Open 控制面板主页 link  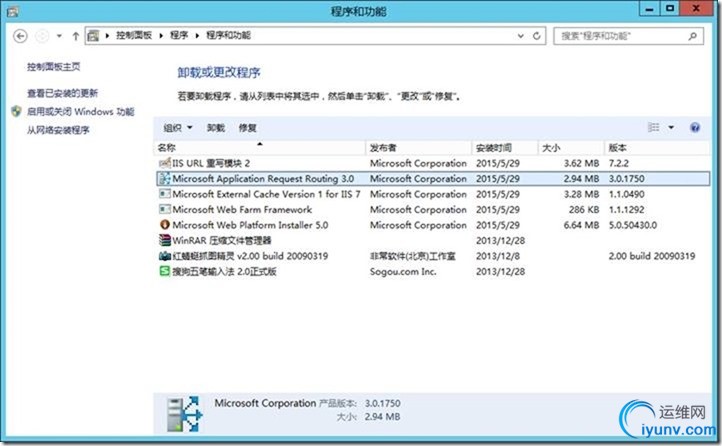click(x=53, y=67)
